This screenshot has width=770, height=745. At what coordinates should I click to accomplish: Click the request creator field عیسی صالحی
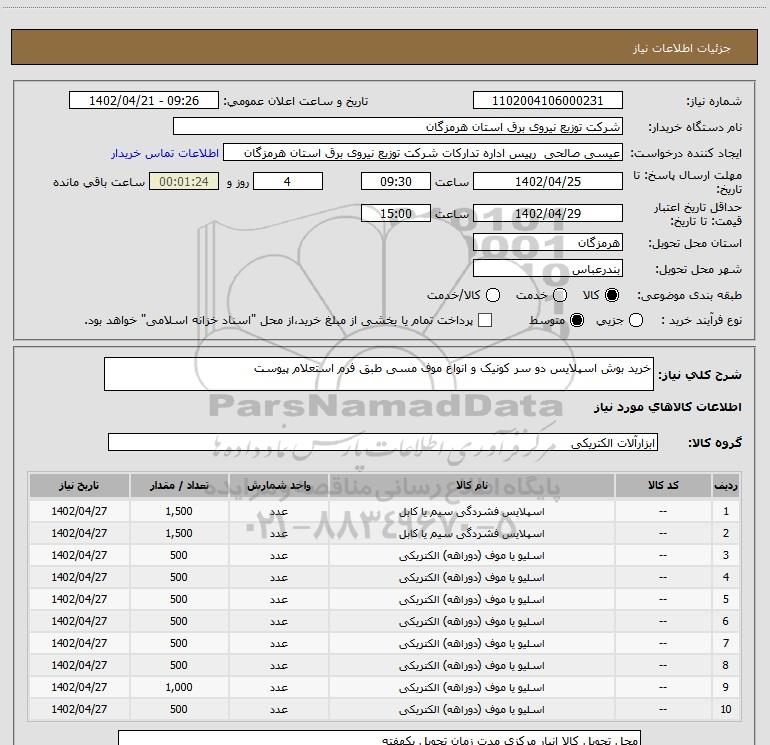click(x=423, y=153)
